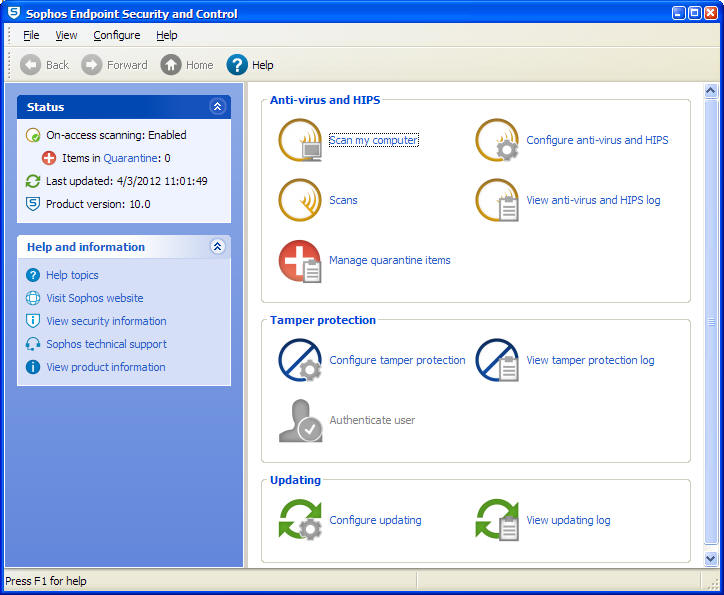
Task: Click the Help topics question mark icon
Action: (33, 275)
